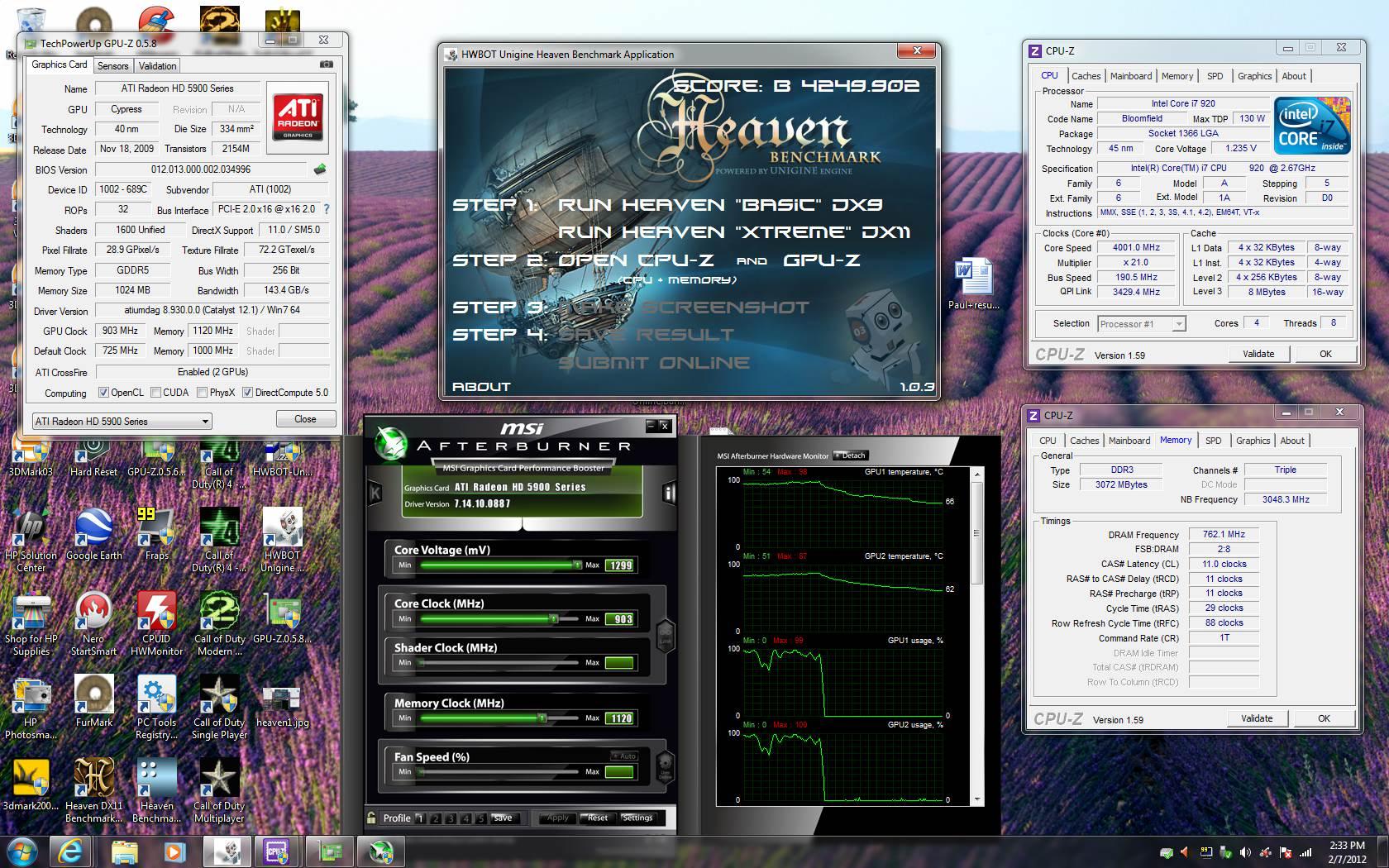Image resolution: width=1389 pixels, height=868 pixels.
Task: Click the Core Voltage value field 1299
Action: 620,565
